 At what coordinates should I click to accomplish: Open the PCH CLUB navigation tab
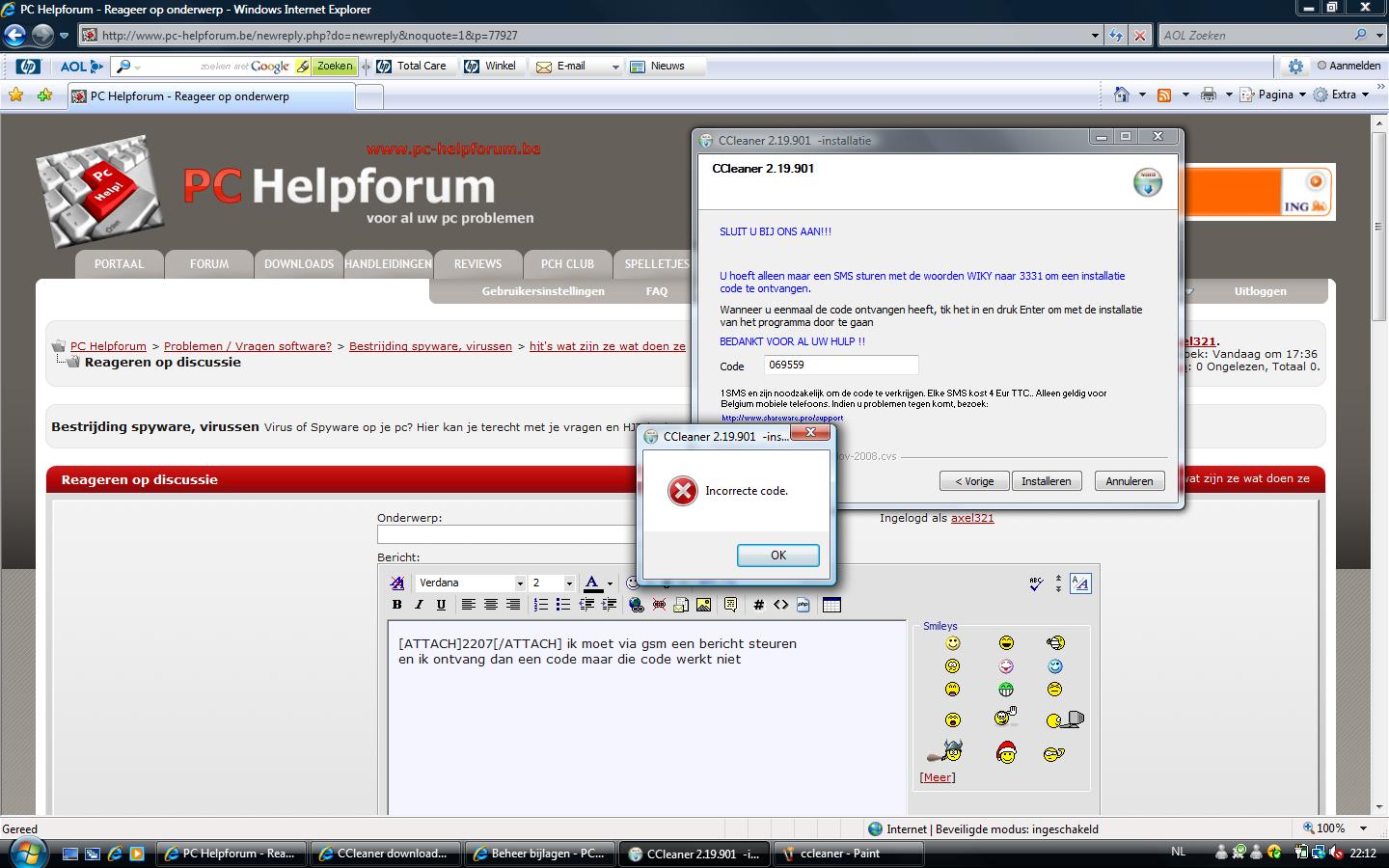click(x=567, y=263)
